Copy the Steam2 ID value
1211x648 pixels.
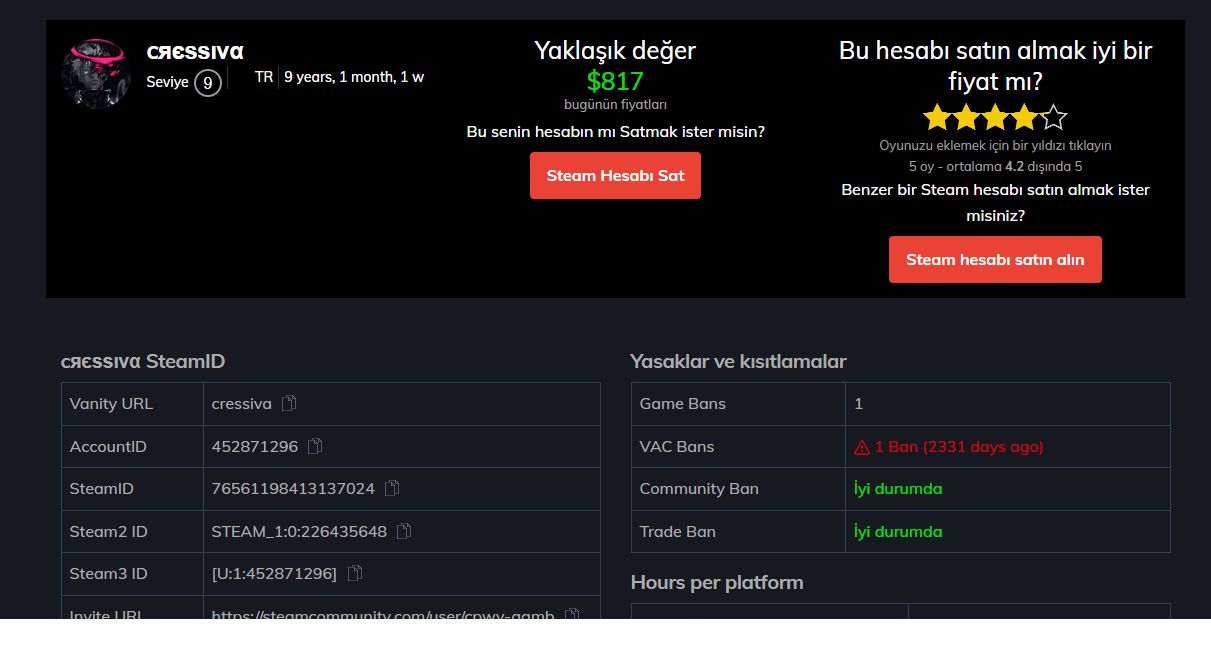point(404,531)
